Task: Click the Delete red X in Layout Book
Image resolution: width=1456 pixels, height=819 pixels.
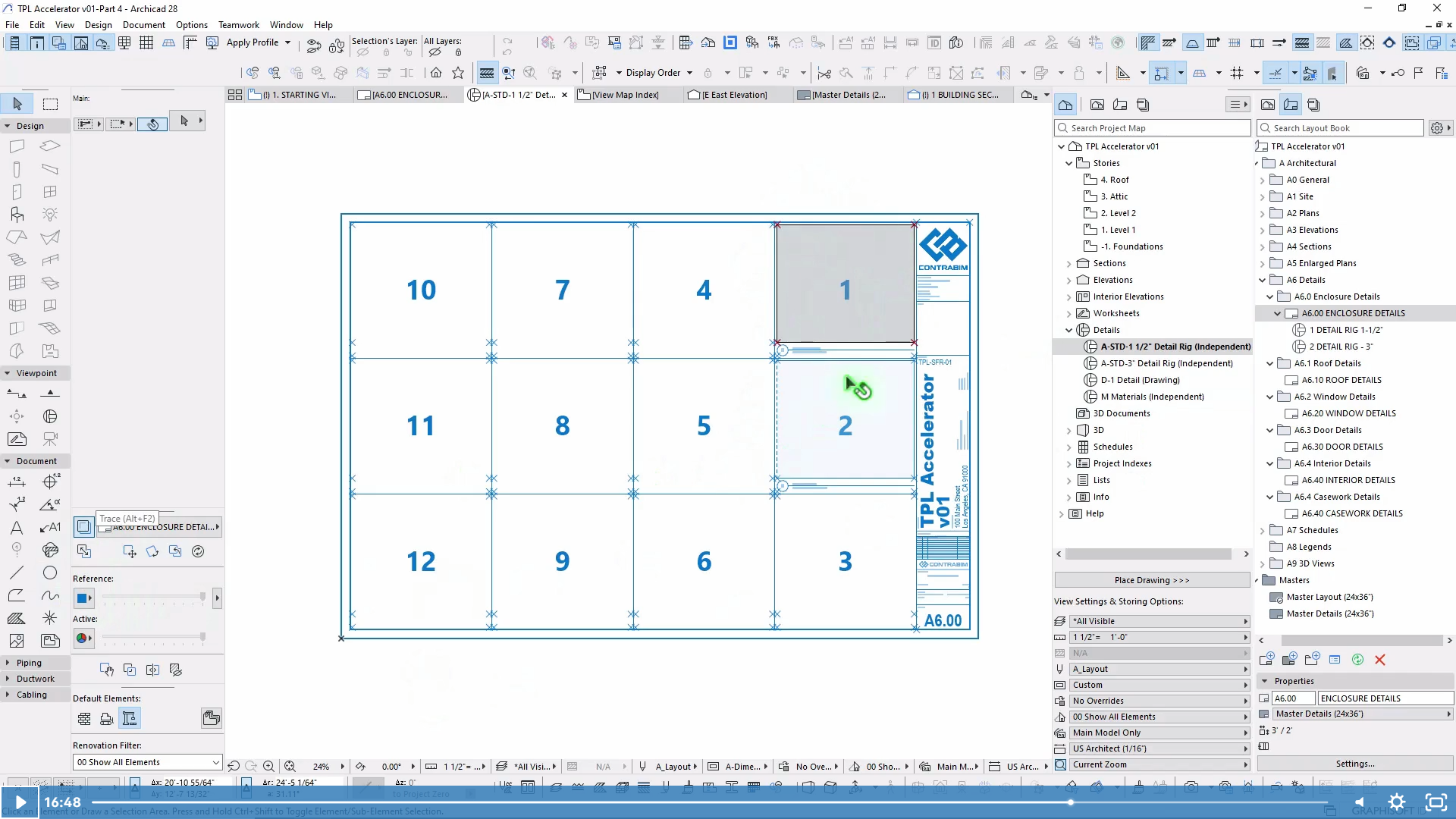Action: pyautogui.click(x=1380, y=660)
